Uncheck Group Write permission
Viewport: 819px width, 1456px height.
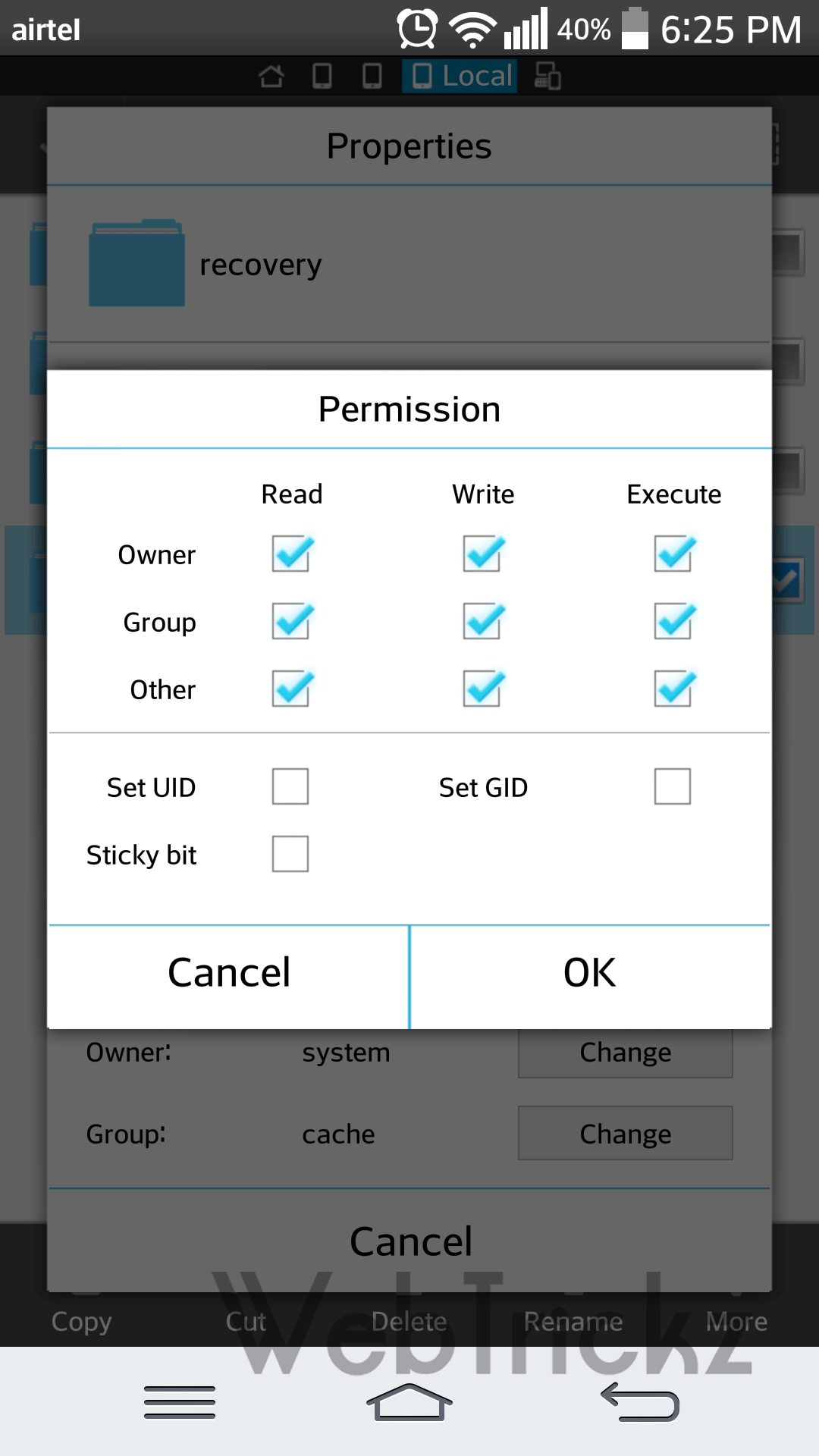pyautogui.click(x=483, y=621)
